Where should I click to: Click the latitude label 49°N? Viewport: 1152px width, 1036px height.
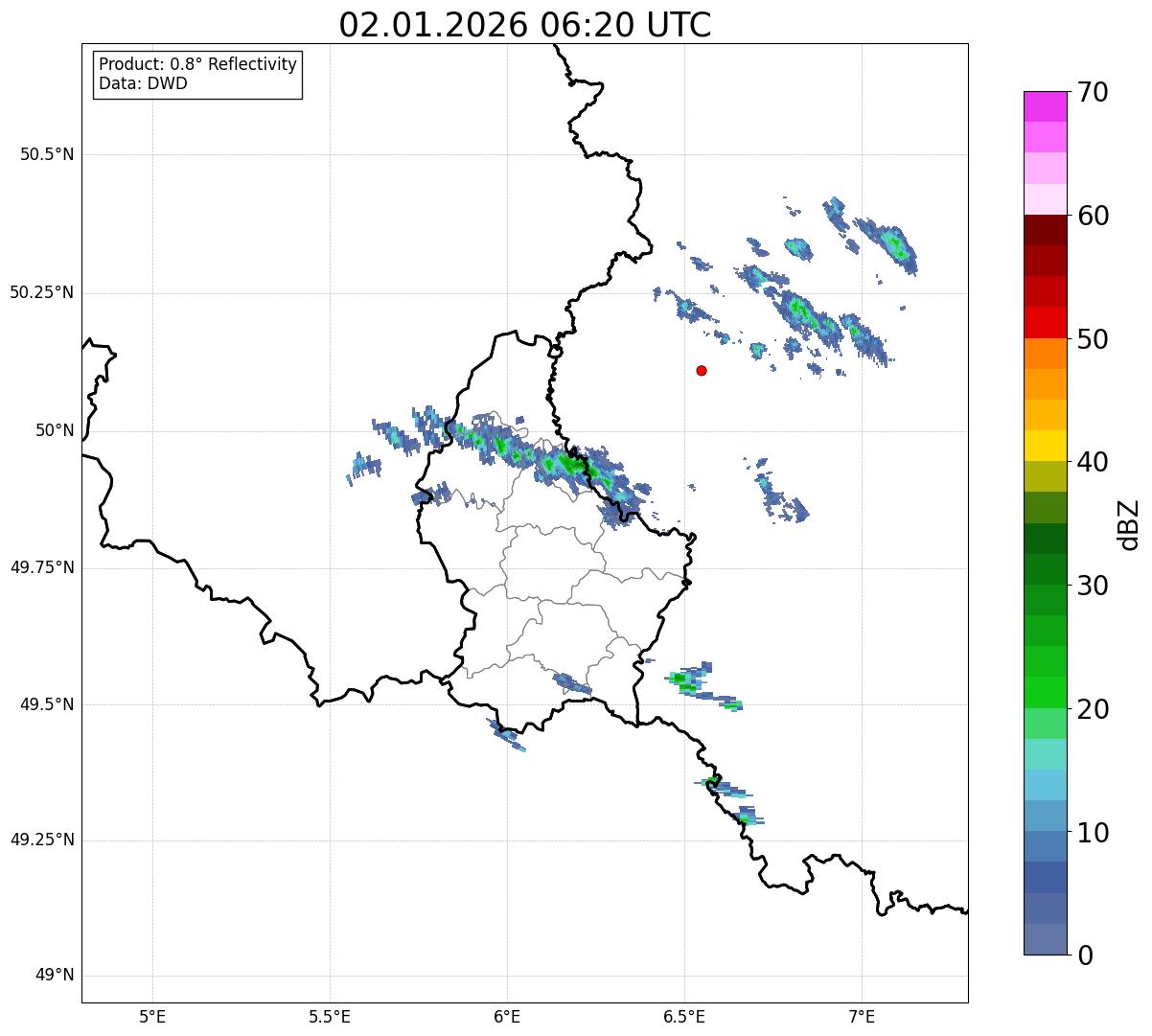54,976
